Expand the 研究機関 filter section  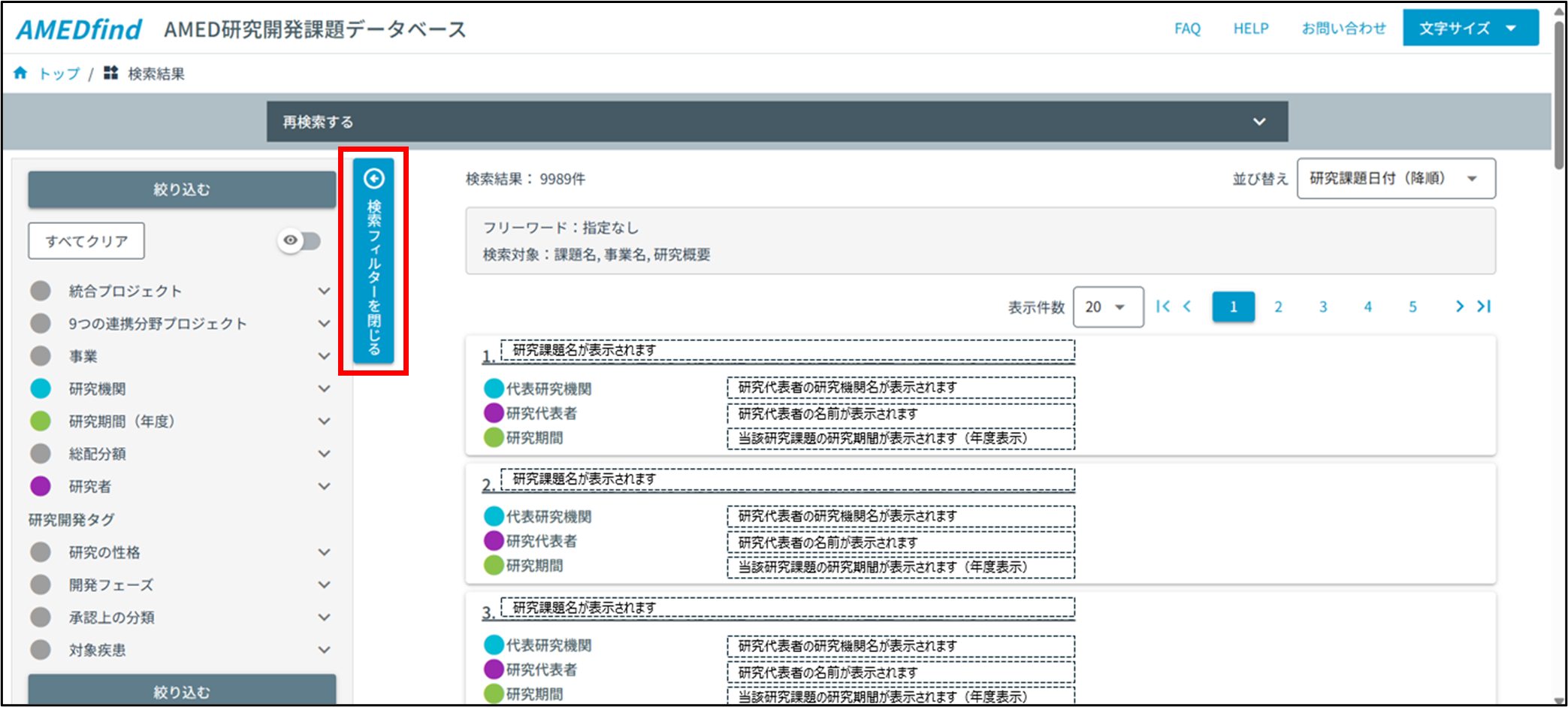point(324,389)
